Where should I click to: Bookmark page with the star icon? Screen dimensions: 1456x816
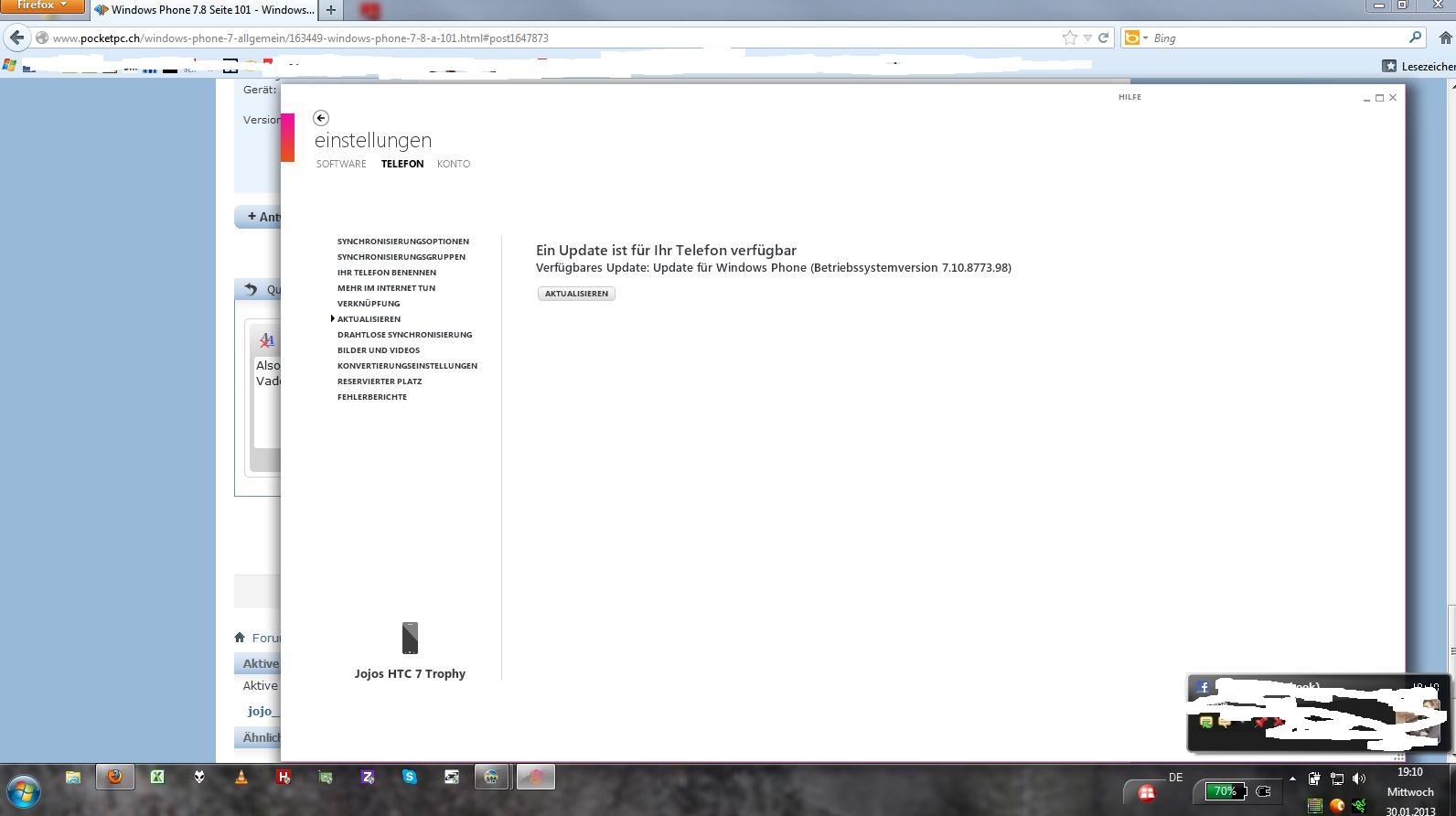tap(1069, 38)
